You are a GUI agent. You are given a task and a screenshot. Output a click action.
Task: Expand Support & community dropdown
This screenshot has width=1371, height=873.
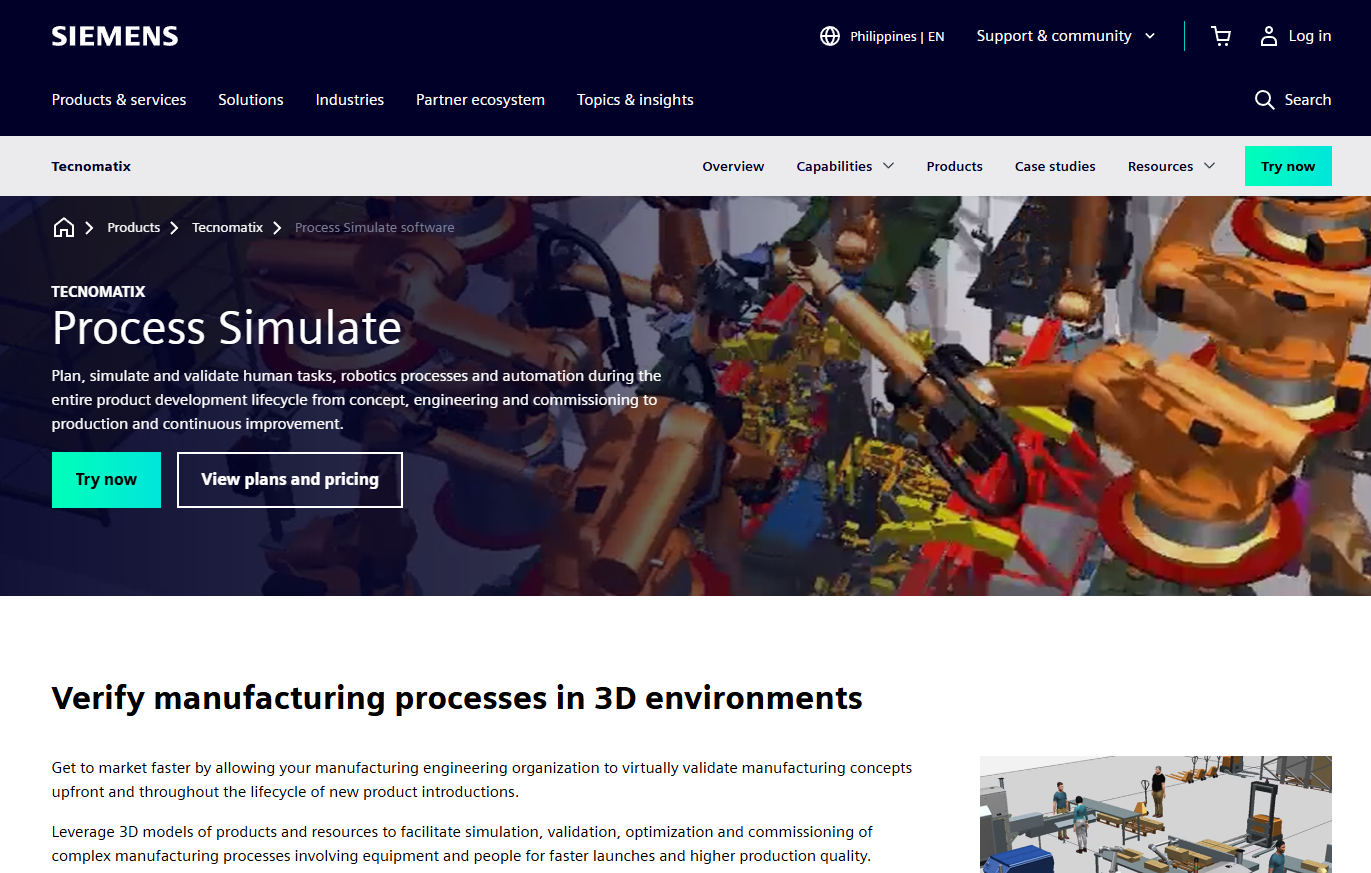tap(1066, 36)
